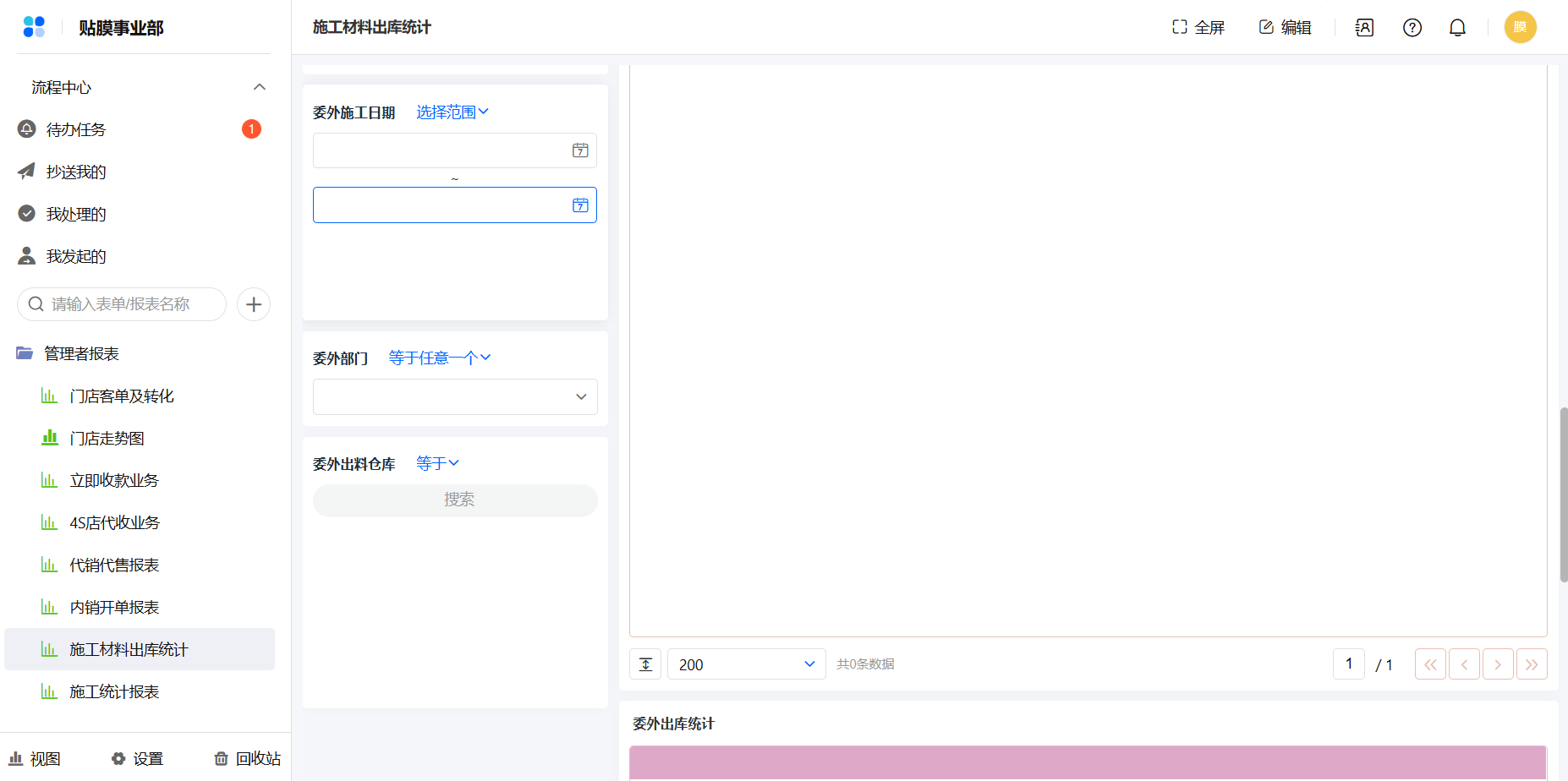Image resolution: width=1568 pixels, height=781 pixels.
Task: Open the contacts address book icon
Action: tap(1364, 28)
